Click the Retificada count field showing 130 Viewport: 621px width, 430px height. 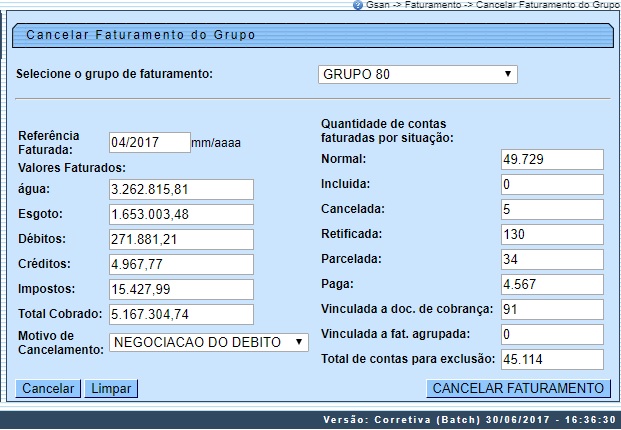pyautogui.click(x=552, y=234)
